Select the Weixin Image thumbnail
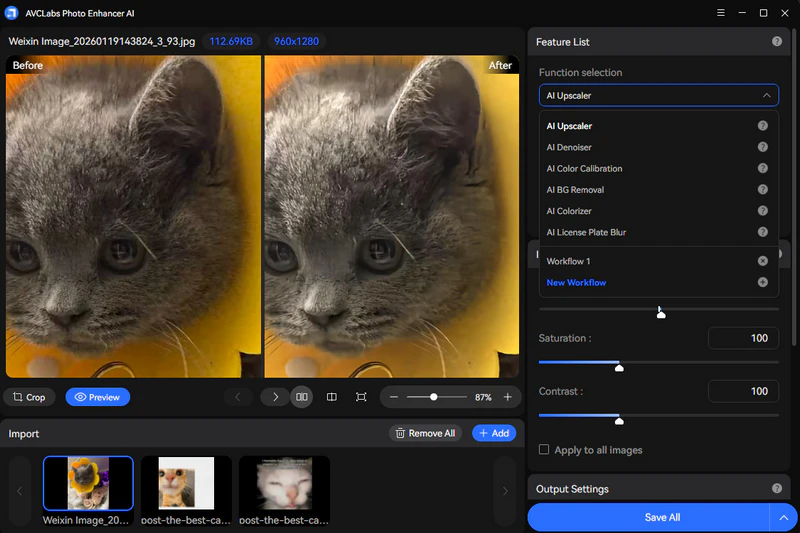Viewport: 800px width, 533px height. (88, 483)
